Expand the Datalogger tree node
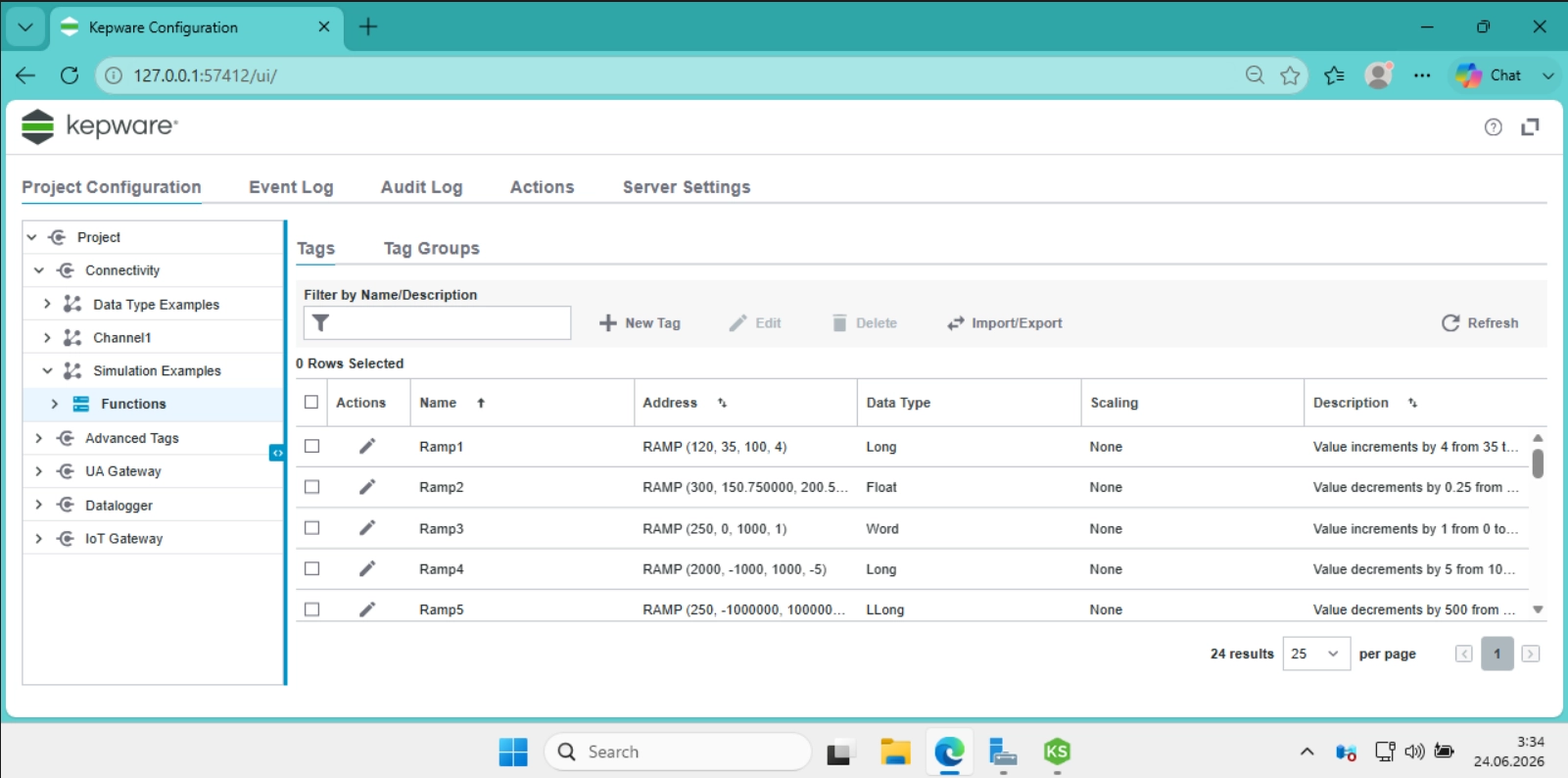The width and height of the screenshot is (1568, 778). [x=39, y=505]
